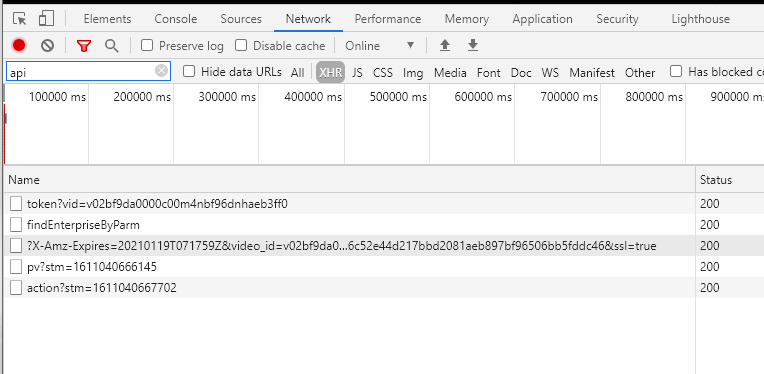
Task: Filter requests by Font type
Action: pos(488,73)
